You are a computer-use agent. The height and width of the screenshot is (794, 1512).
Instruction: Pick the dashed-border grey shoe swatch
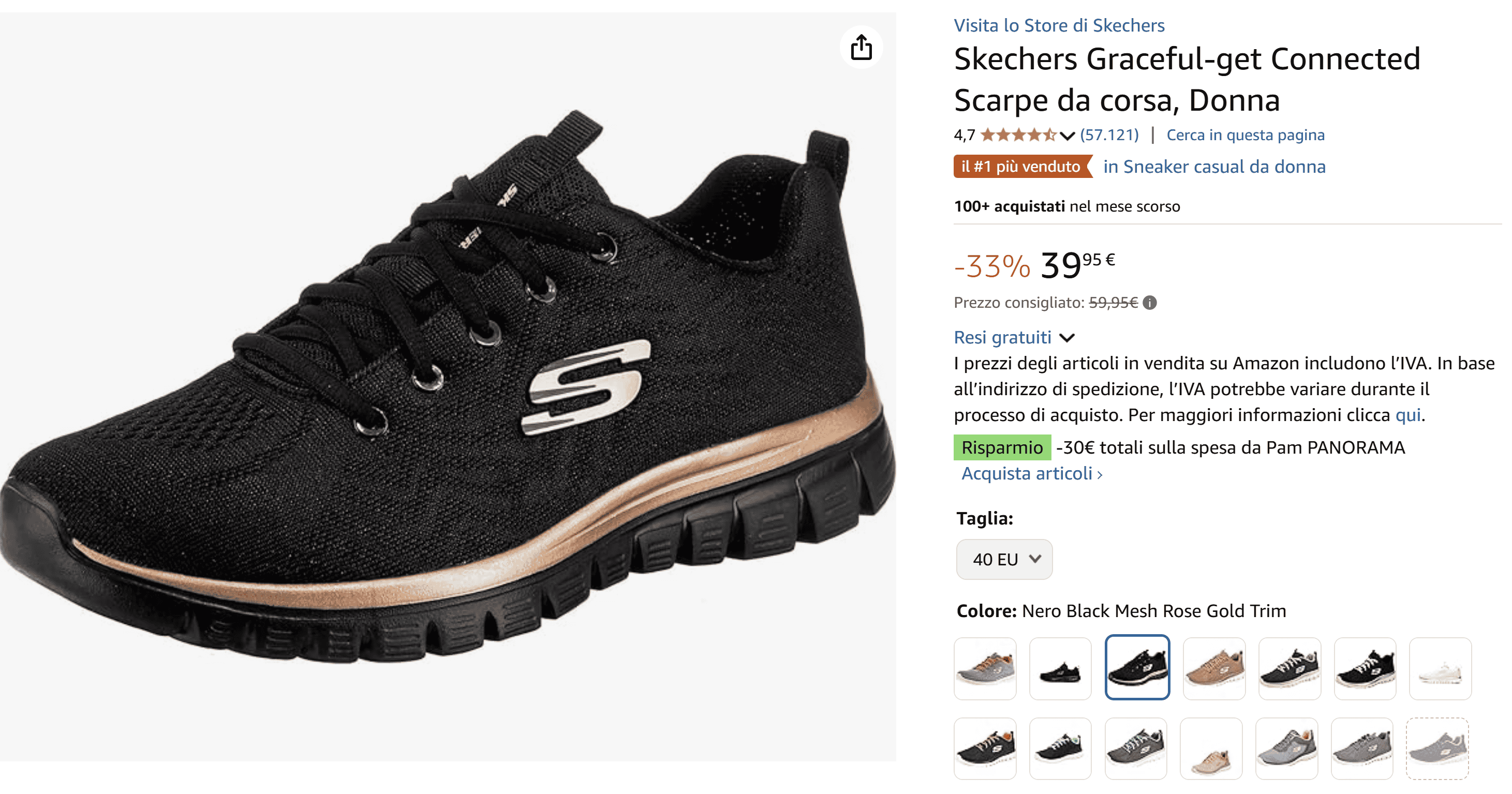1437,748
